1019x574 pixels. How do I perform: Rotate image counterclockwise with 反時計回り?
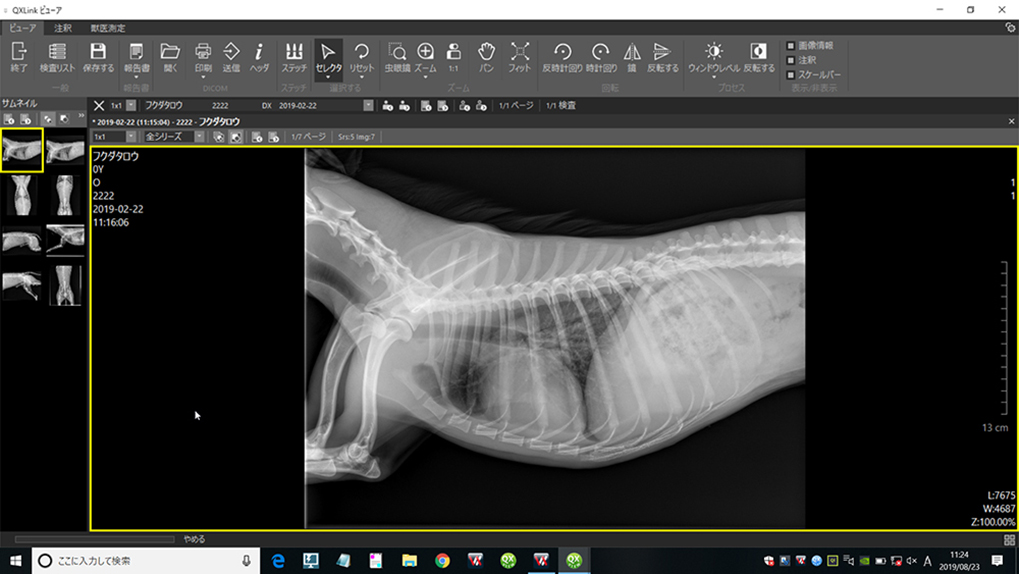pos(562,56)
